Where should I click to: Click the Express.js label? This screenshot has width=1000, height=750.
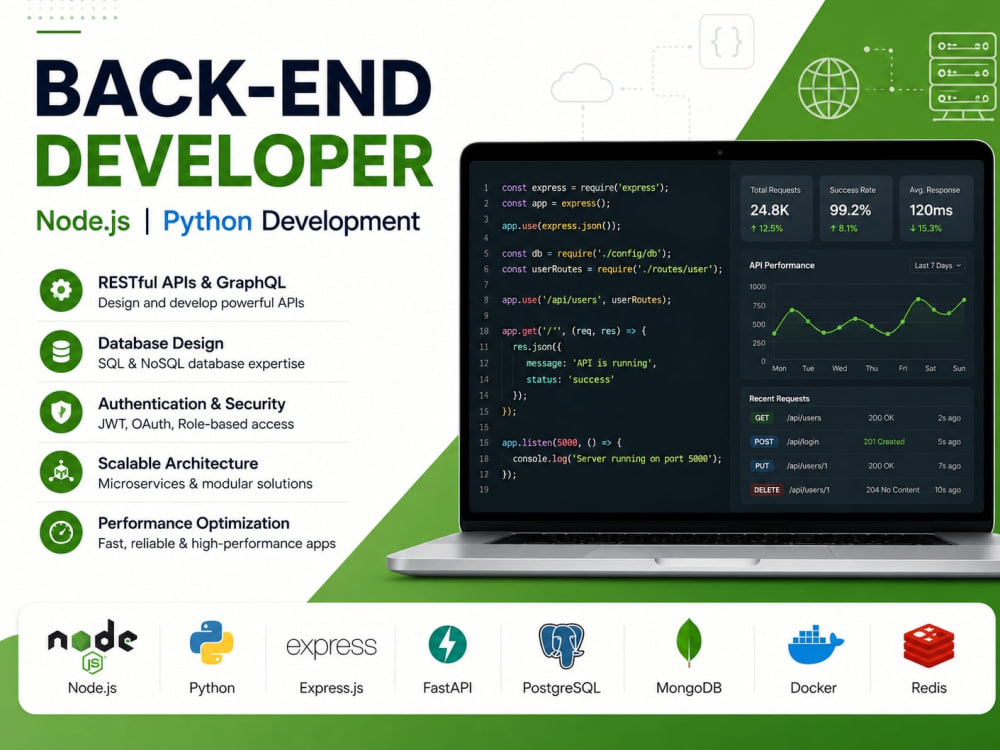tap(331, 688)
